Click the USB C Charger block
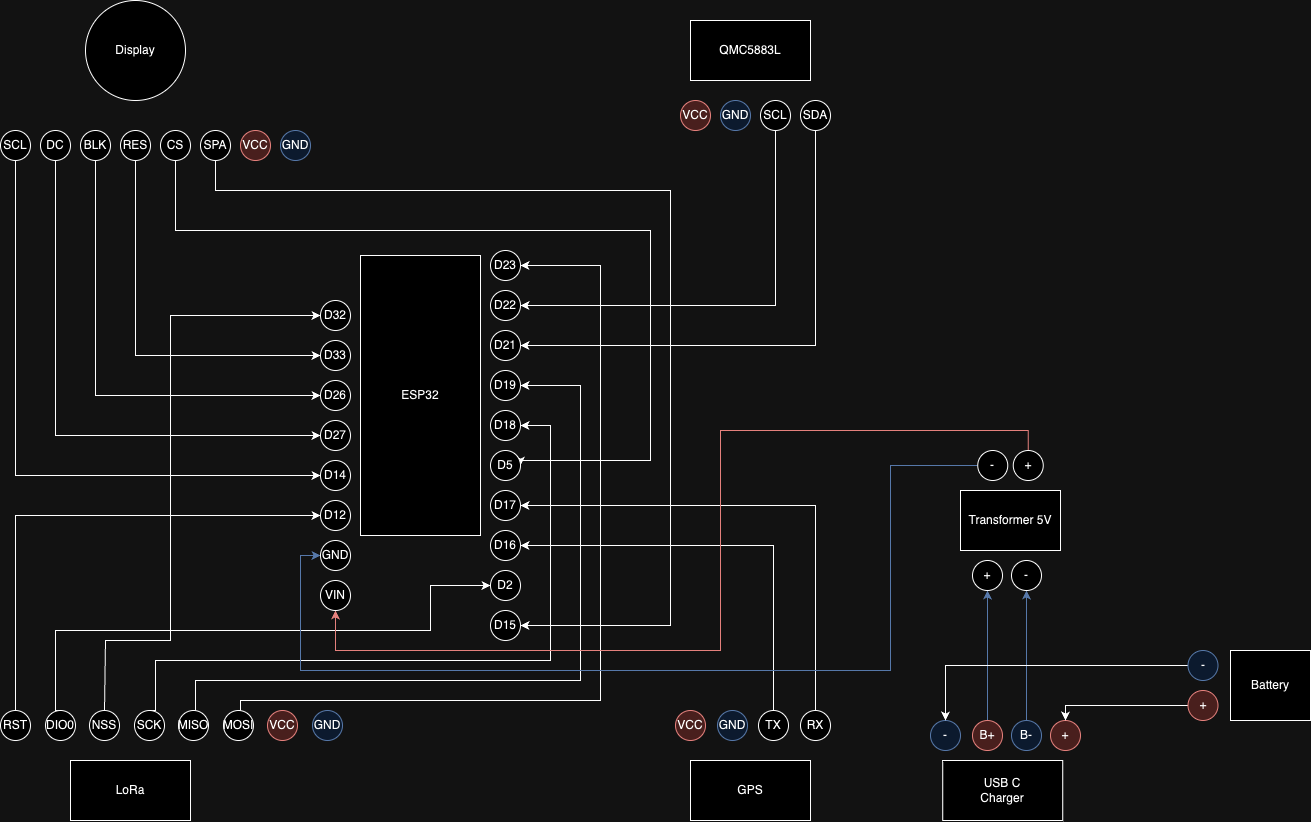The height and width of the screenshot is (822, 1311). [x=1002, y=790]
